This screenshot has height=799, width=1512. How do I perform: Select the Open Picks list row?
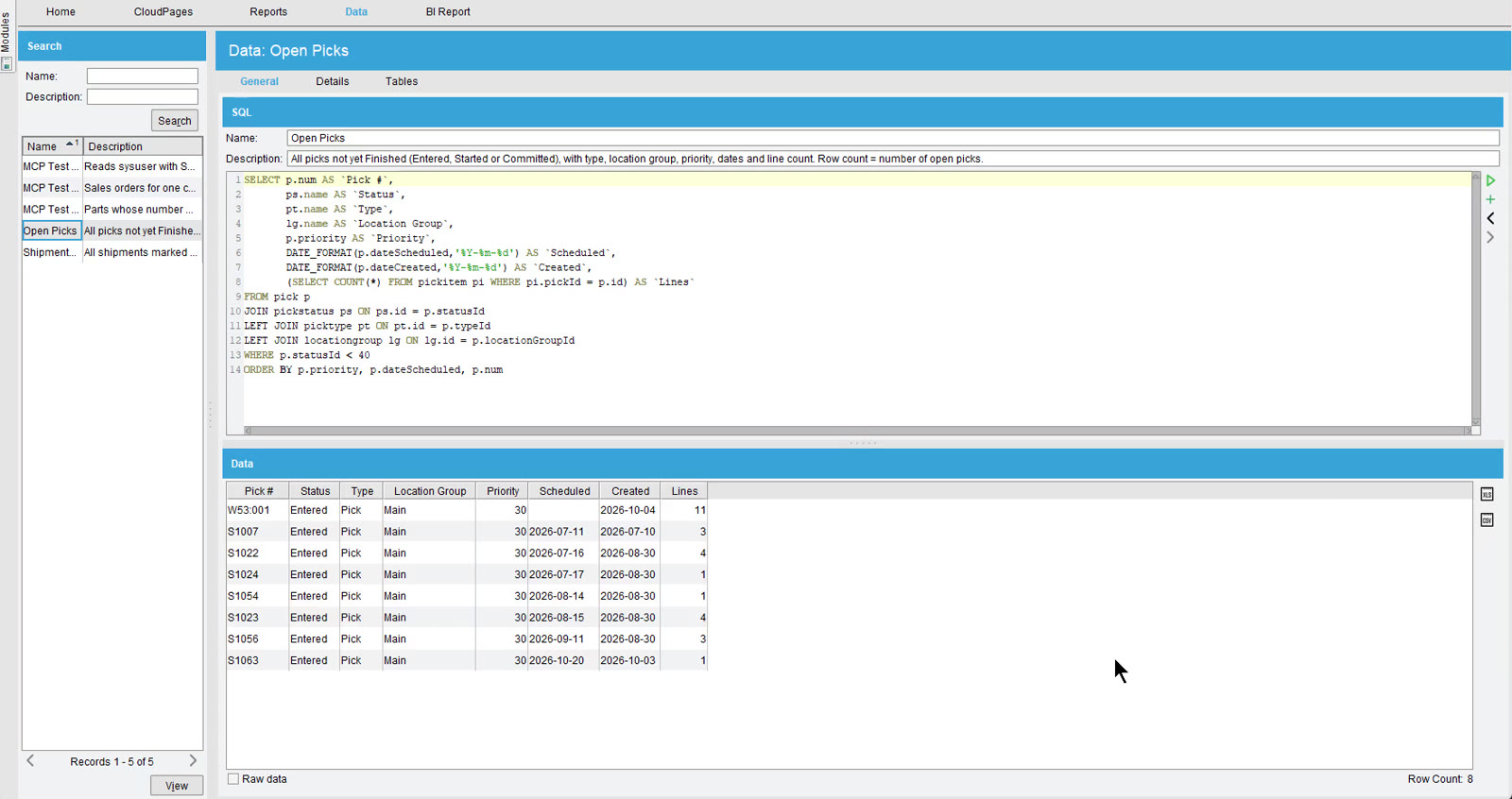coord(112,230)
